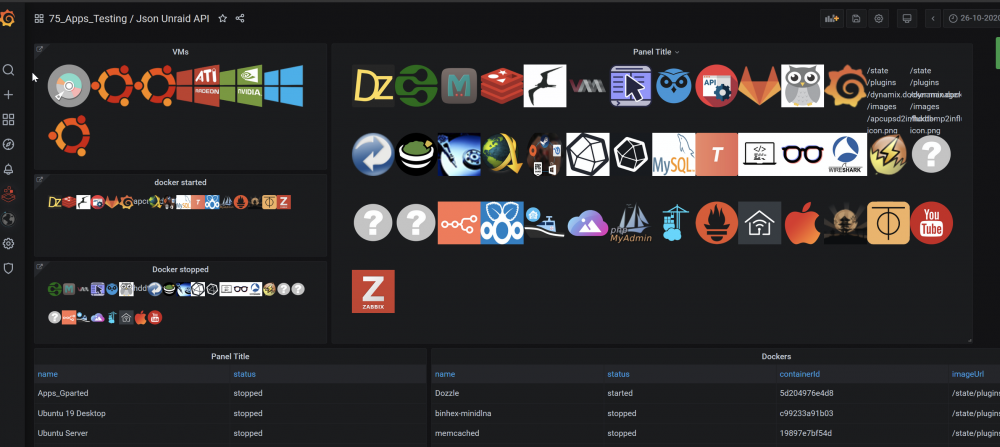Screen dimensions: 1000x447
Task: Save the dashboard with the disk icon
Action: coord(856,18)
